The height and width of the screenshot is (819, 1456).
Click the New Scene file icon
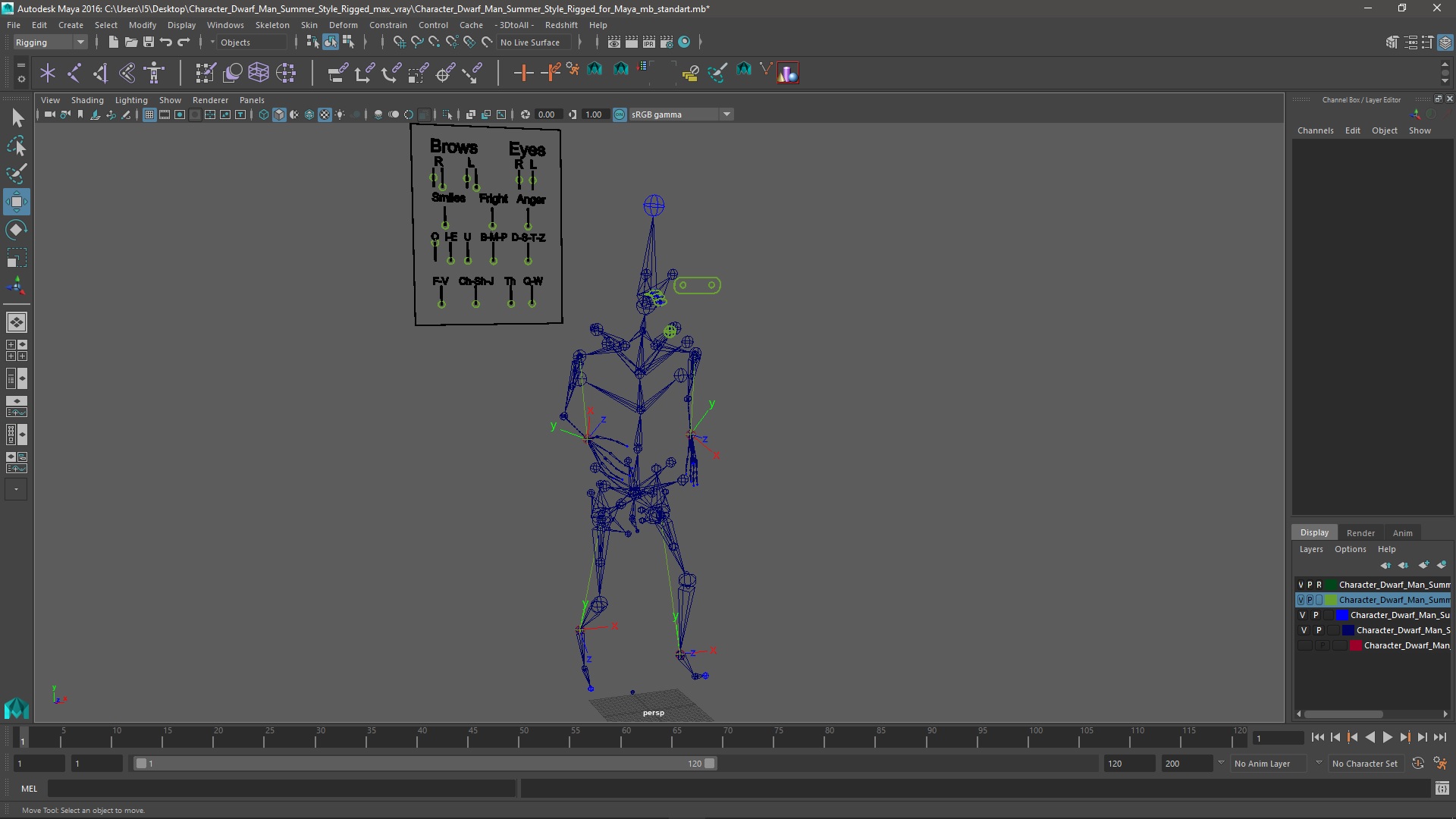(x=113, y=42)
